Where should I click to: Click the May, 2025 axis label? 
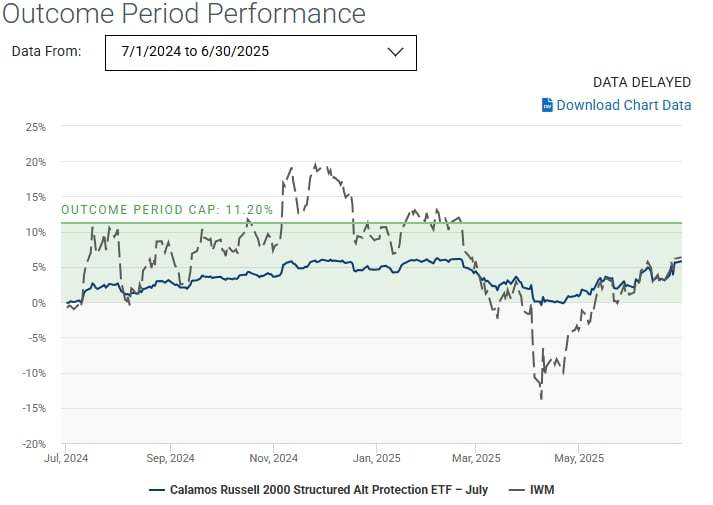(x=579, y=458)
